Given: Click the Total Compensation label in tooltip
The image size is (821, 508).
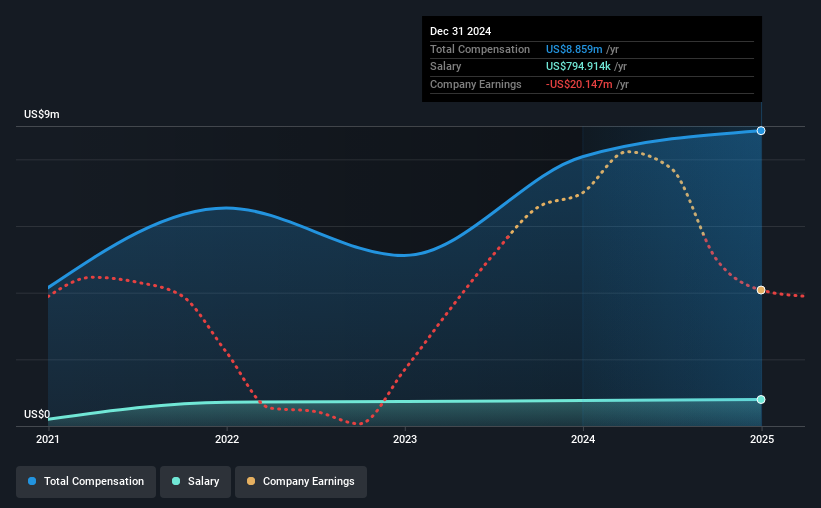Looking at the screenshot, I should 480,49.
